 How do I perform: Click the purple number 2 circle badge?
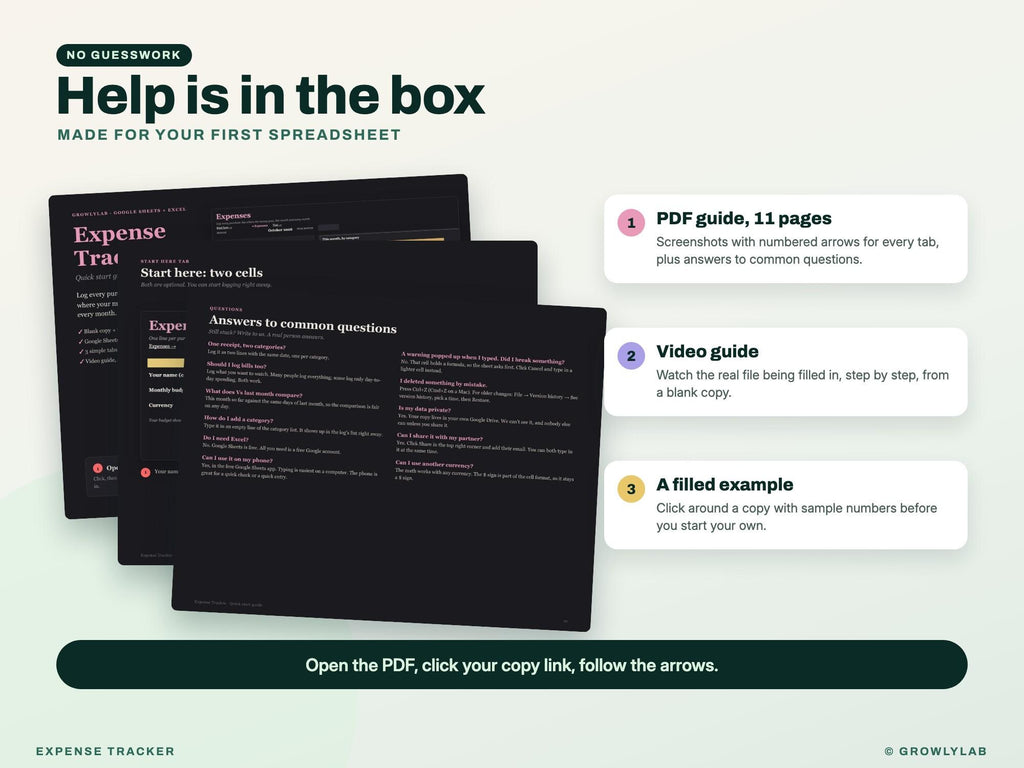pos(631,356)
